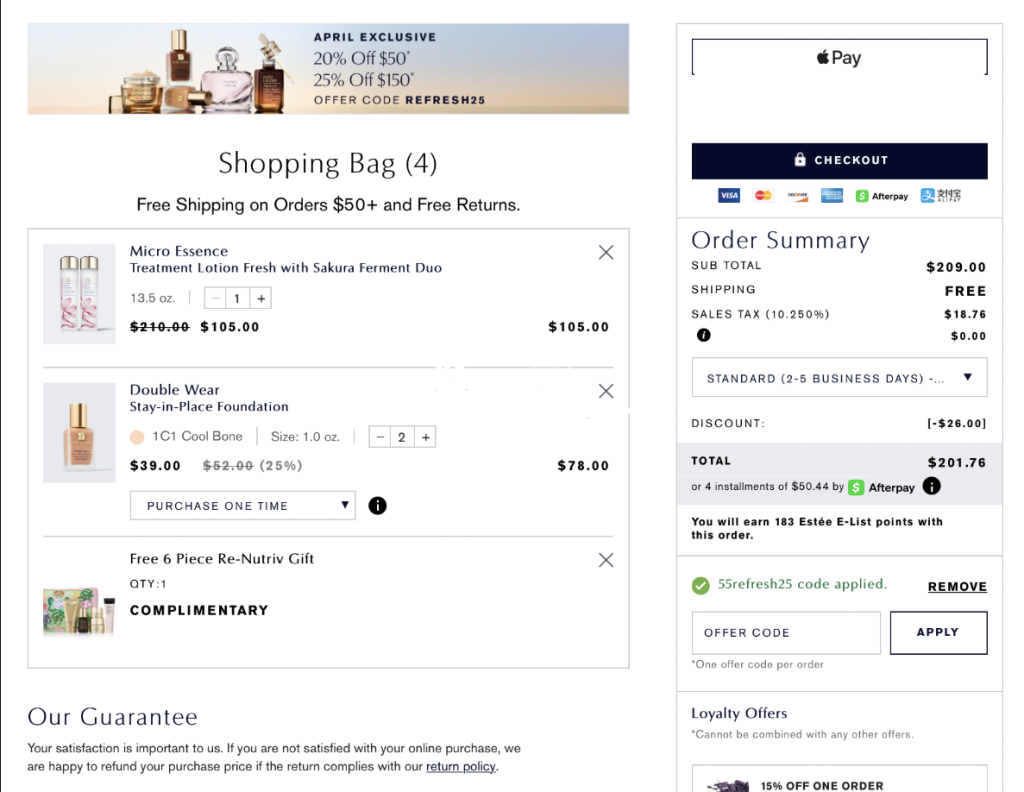1024x792 pixels.
Task: Open the Purchase One Time dropdown
Action: pyautogui.click(x=242, y=506)
